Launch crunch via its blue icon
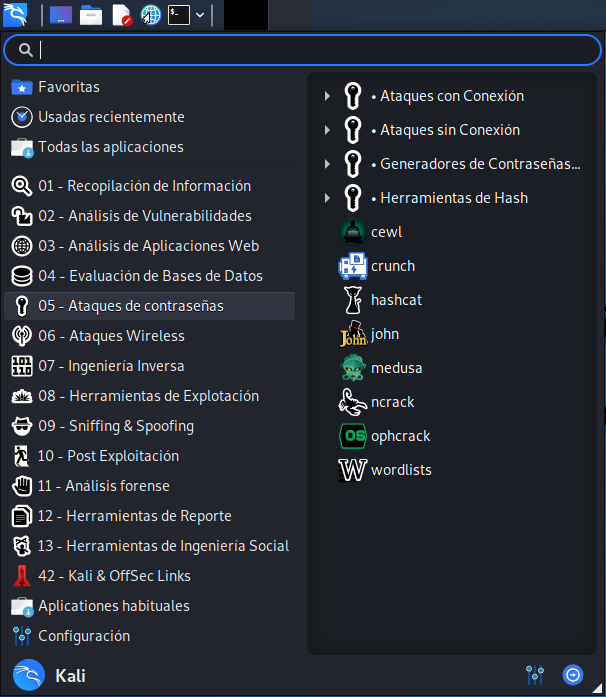This screenshot has width=606, height=697. [x=353, y=266]
